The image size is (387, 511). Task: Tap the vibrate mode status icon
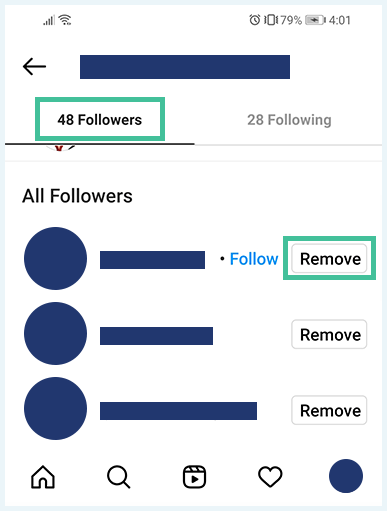point(271,20)
